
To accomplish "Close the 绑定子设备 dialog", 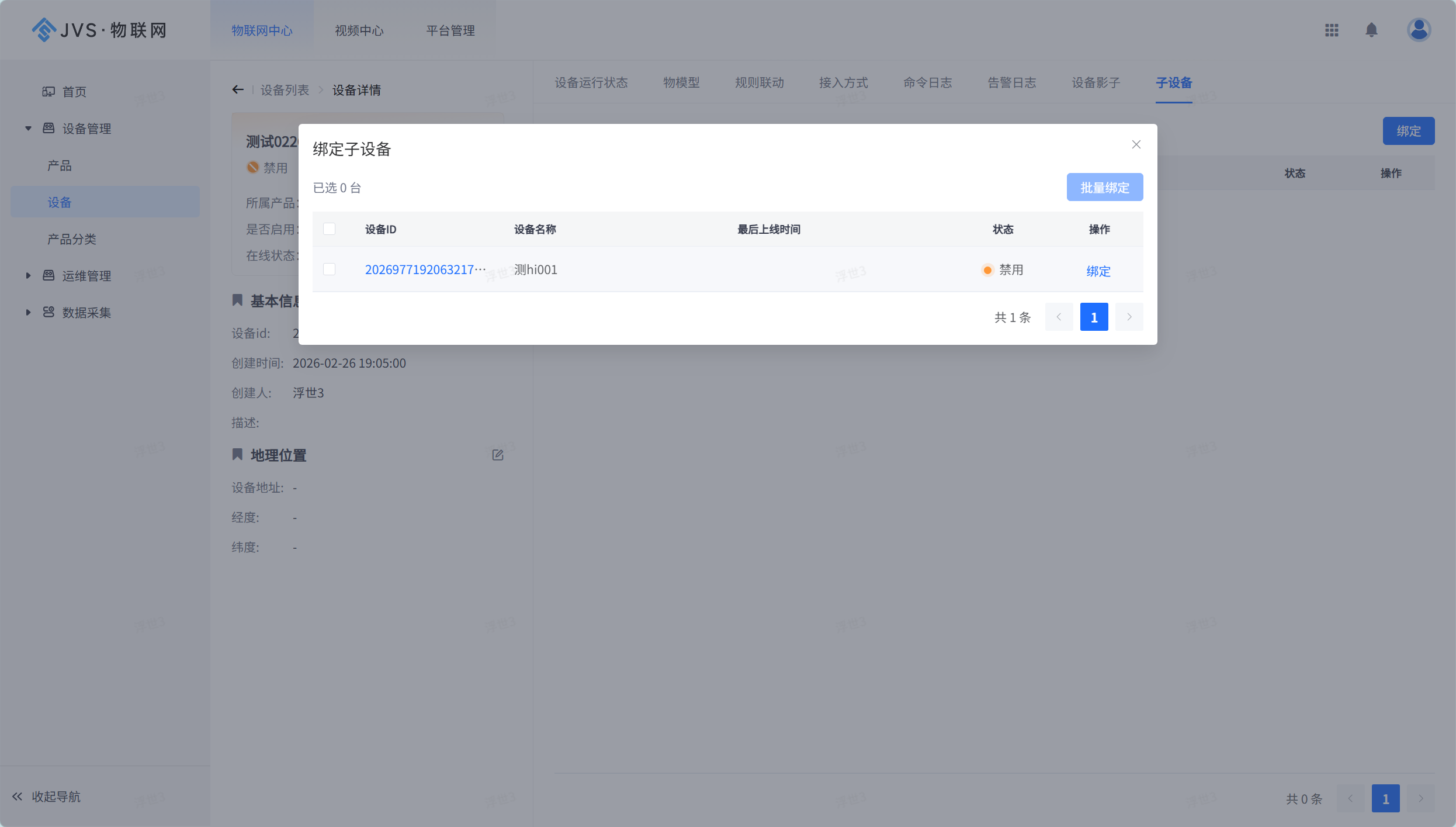I will (x=1136, y=144).
